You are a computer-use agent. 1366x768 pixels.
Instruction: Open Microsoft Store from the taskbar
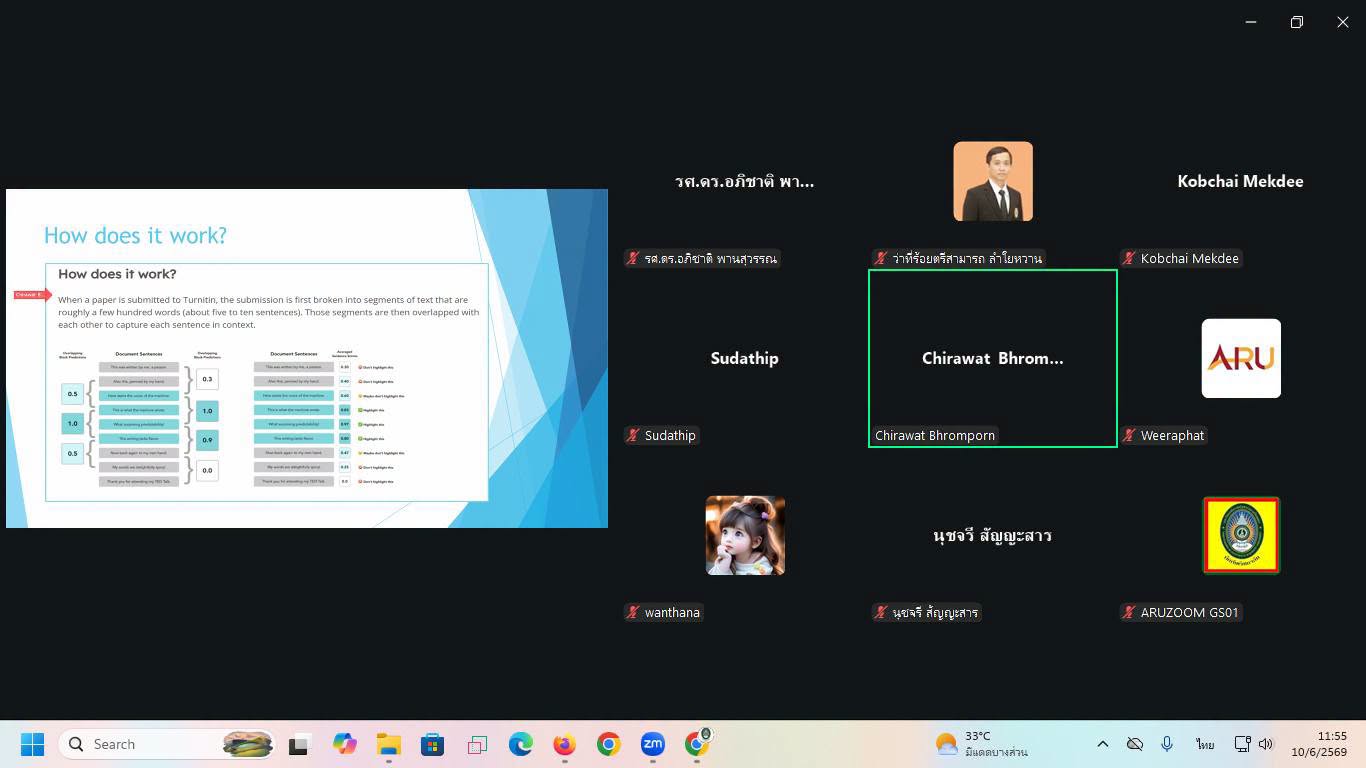pos(433,744)
